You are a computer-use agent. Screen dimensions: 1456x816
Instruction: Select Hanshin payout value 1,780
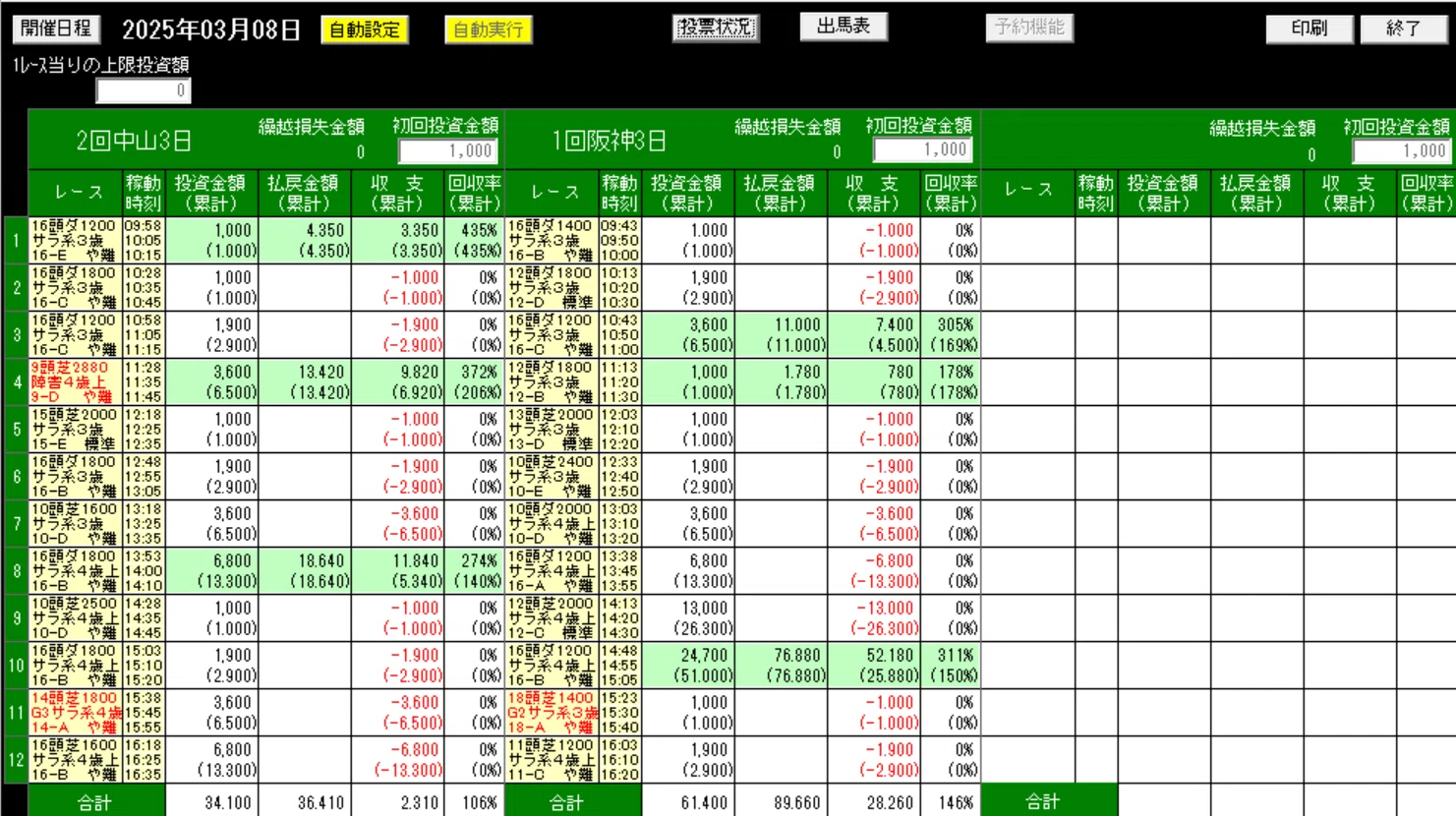pyautogui.click(x=802, y=372)
